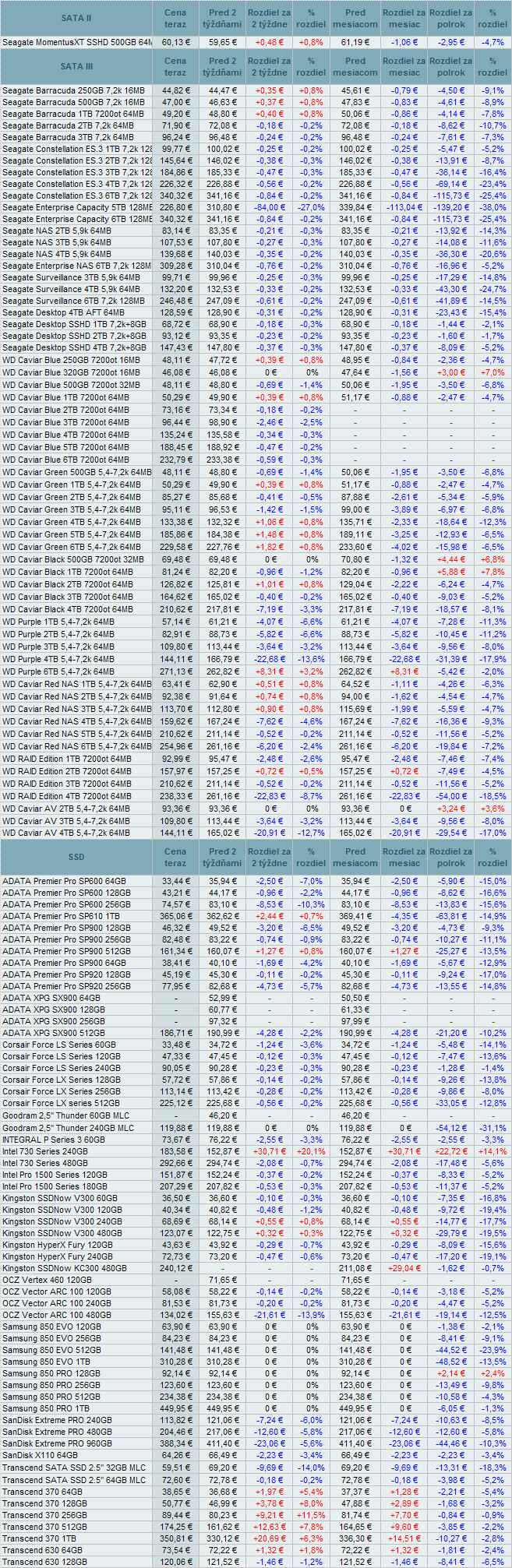This screenshot has height=1568, width=512.
Task: Click the -63,81 € half-year difference
Action: coord(450,916)
